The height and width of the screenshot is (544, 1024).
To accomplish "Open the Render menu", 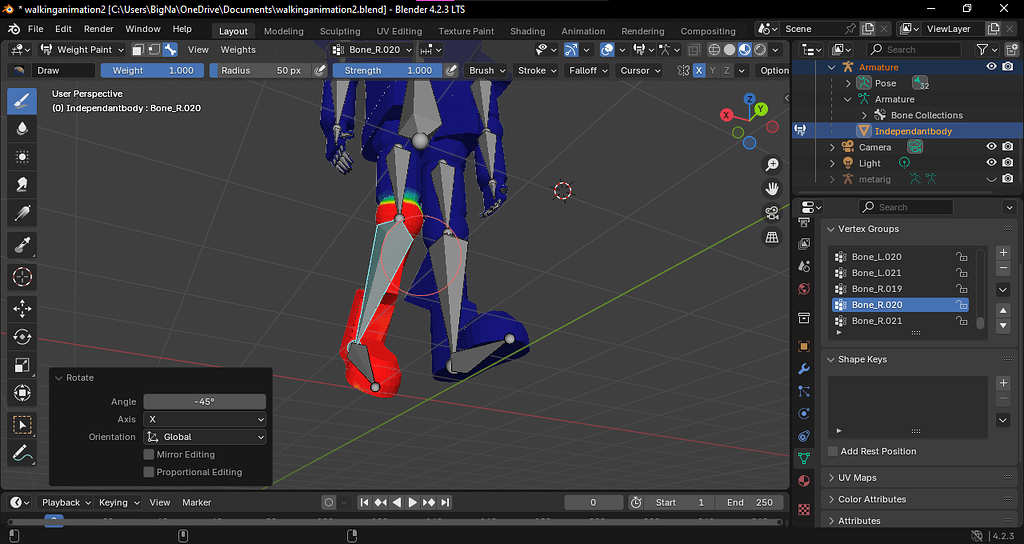I will 99,29.
